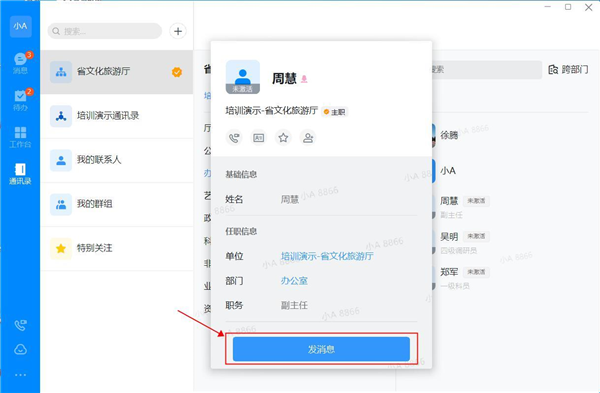Open the 培训演示-省文化旅游厅 unit link
This screenshot has height=393, width=600.
327,256
